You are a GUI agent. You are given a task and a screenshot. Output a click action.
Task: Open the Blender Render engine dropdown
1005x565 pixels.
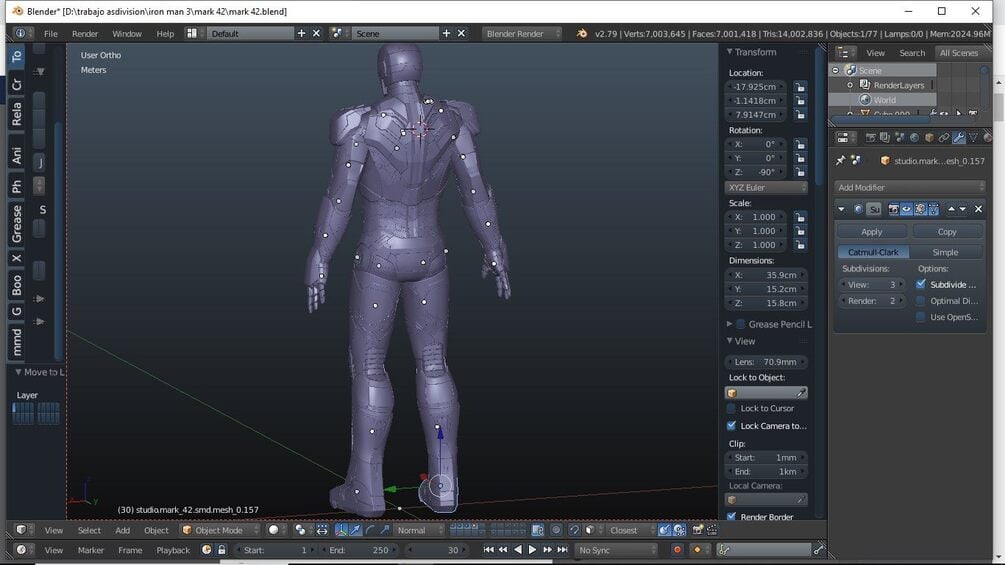522,33
